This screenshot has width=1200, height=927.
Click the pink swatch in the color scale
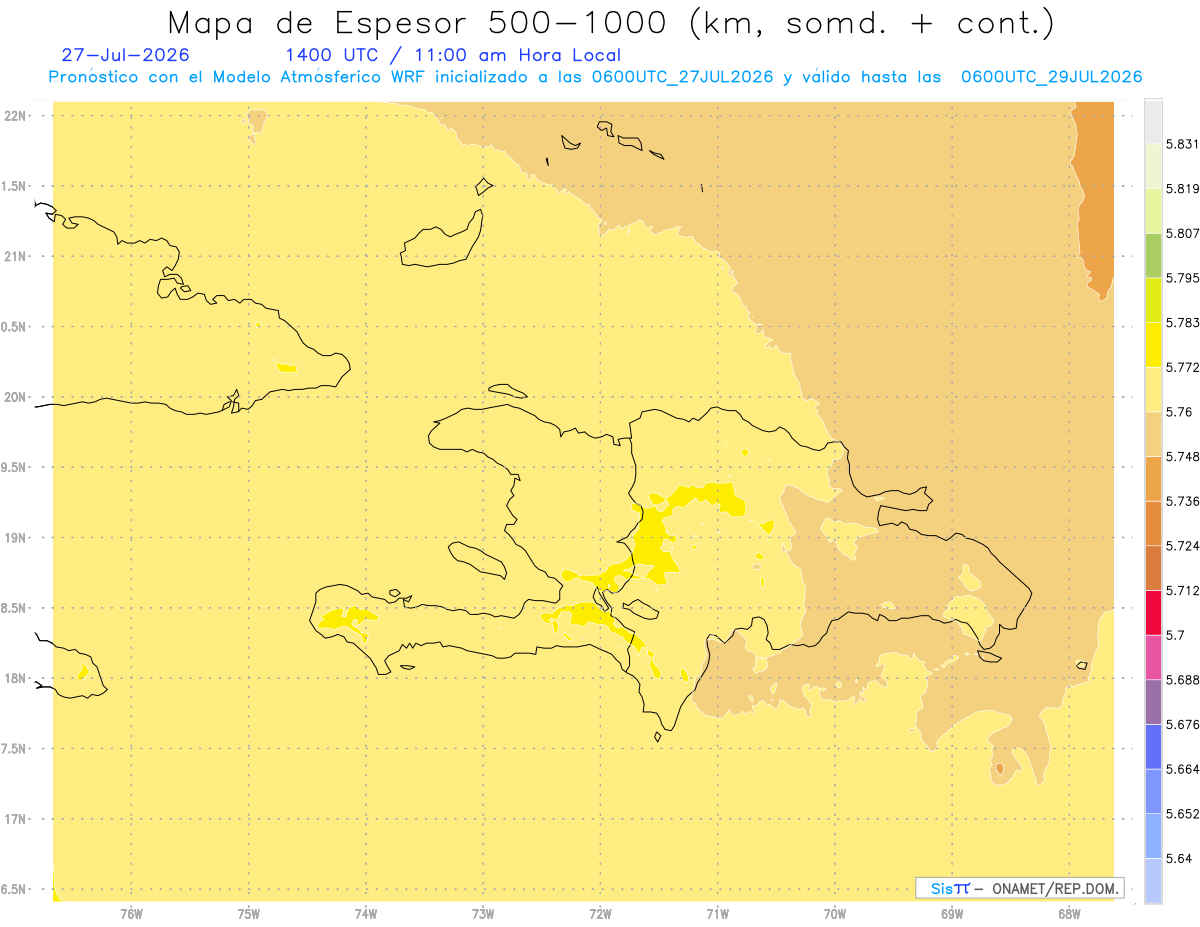(1153, 657)
